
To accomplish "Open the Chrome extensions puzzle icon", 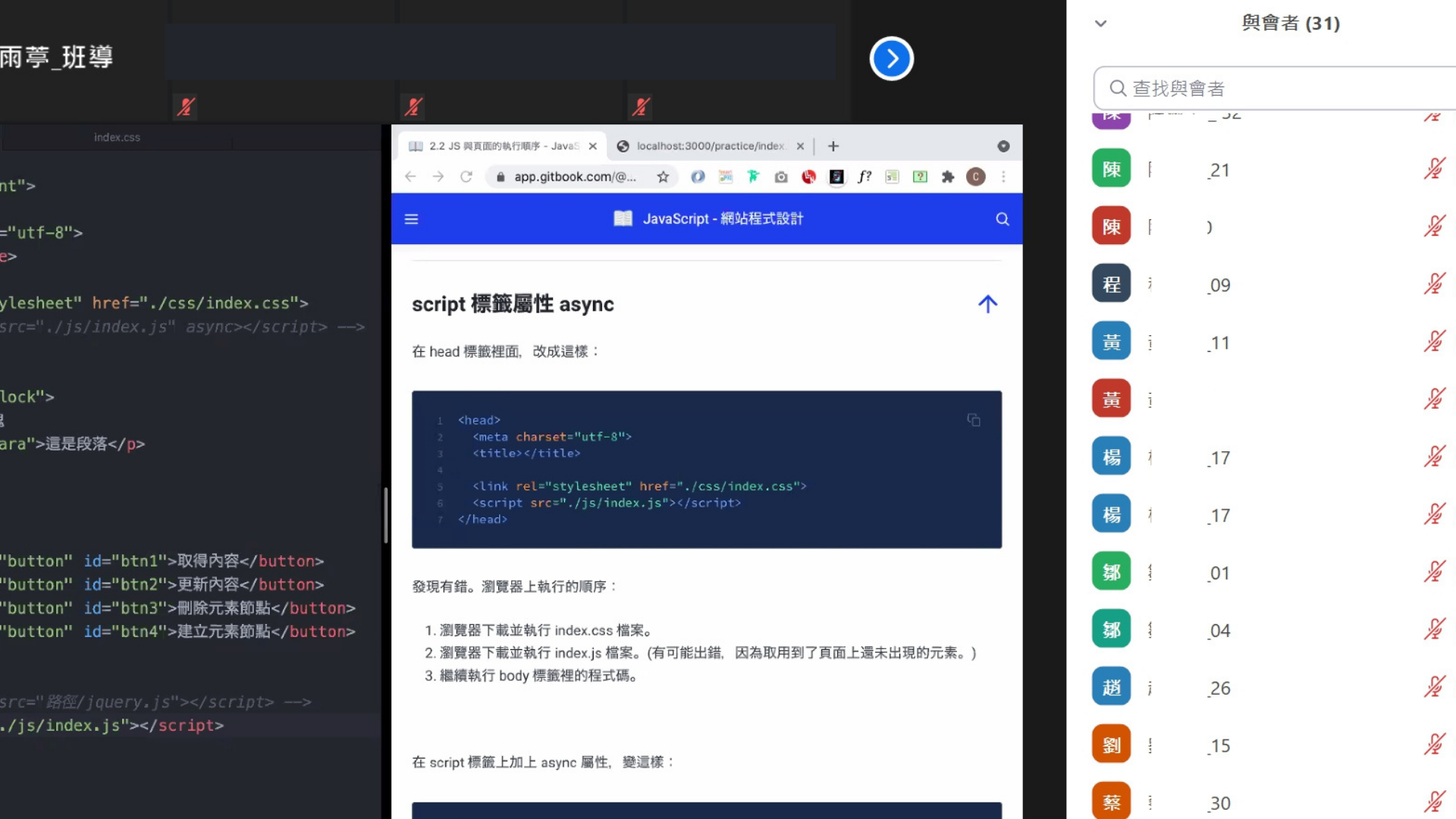I will pos(948,177).
